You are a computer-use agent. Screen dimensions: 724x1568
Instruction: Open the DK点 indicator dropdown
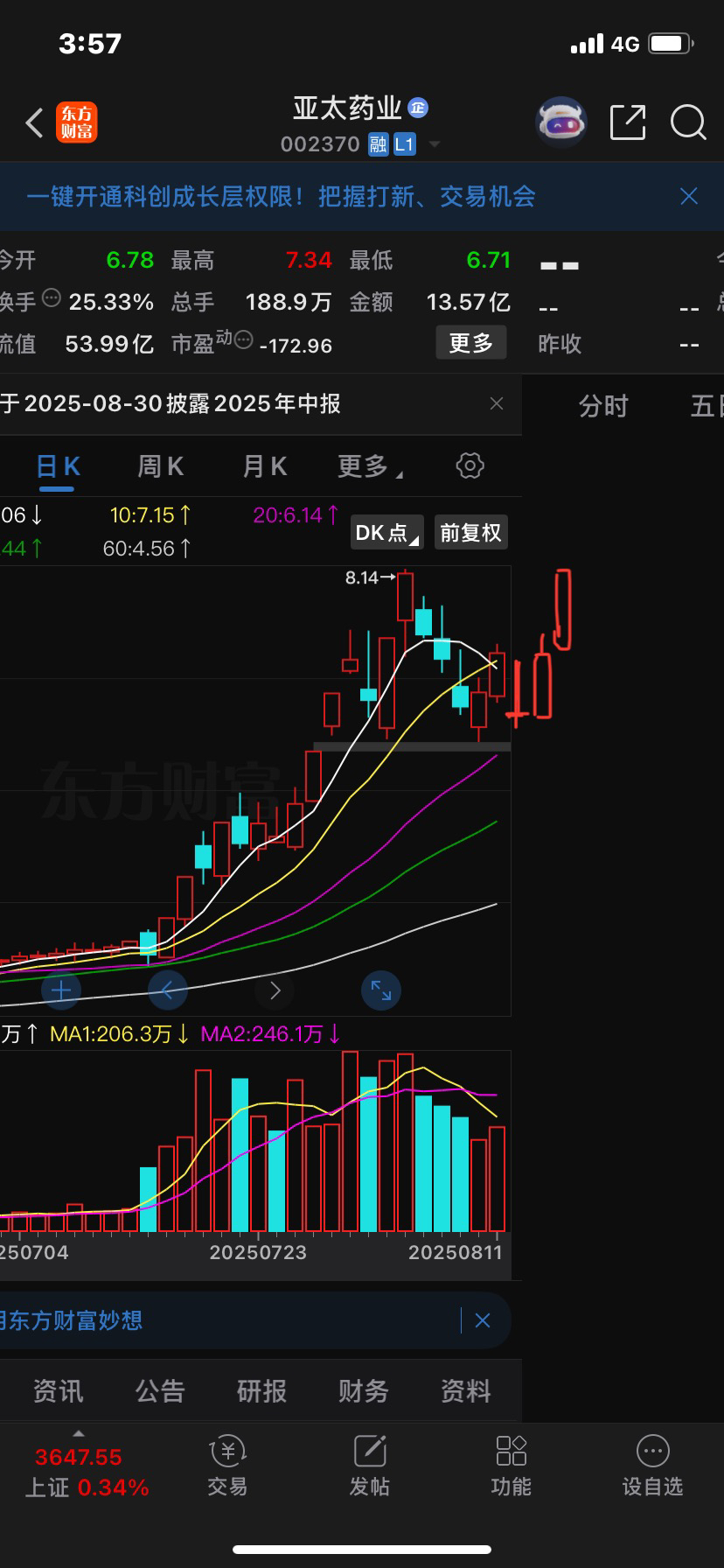[x=387, y=533]
